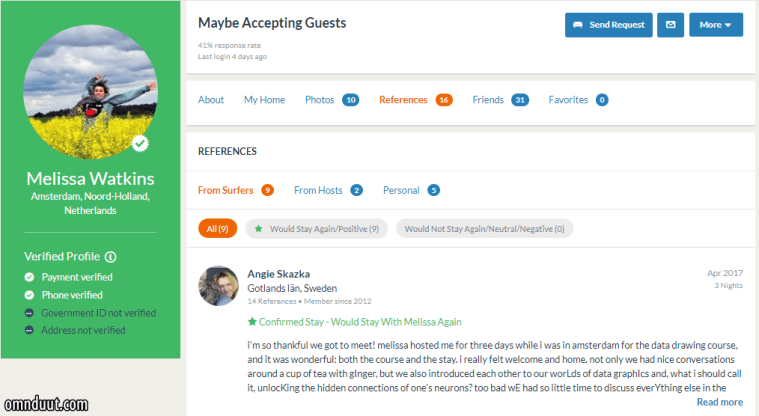Click the Verified Profile info icon
The image size is (759, 416).
[111, 257]
